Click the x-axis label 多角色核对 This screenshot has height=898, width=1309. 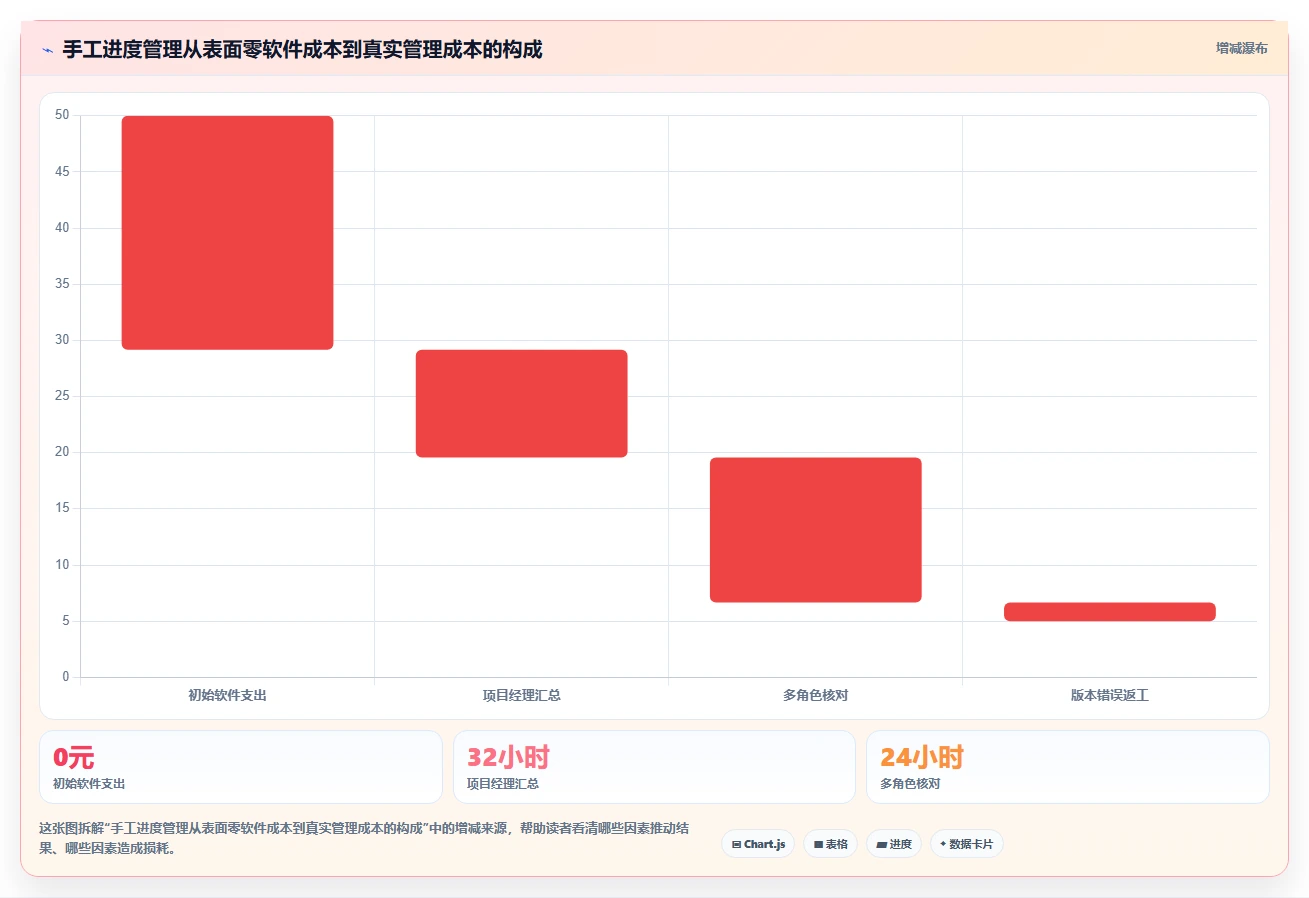click(816, 695)
